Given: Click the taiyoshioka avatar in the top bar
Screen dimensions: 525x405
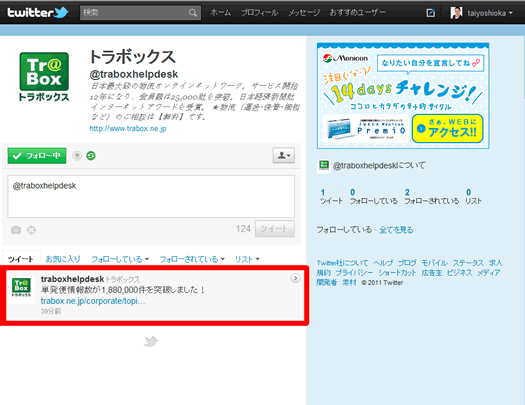Looking at the screenshot, I should [x=456, y=13].
